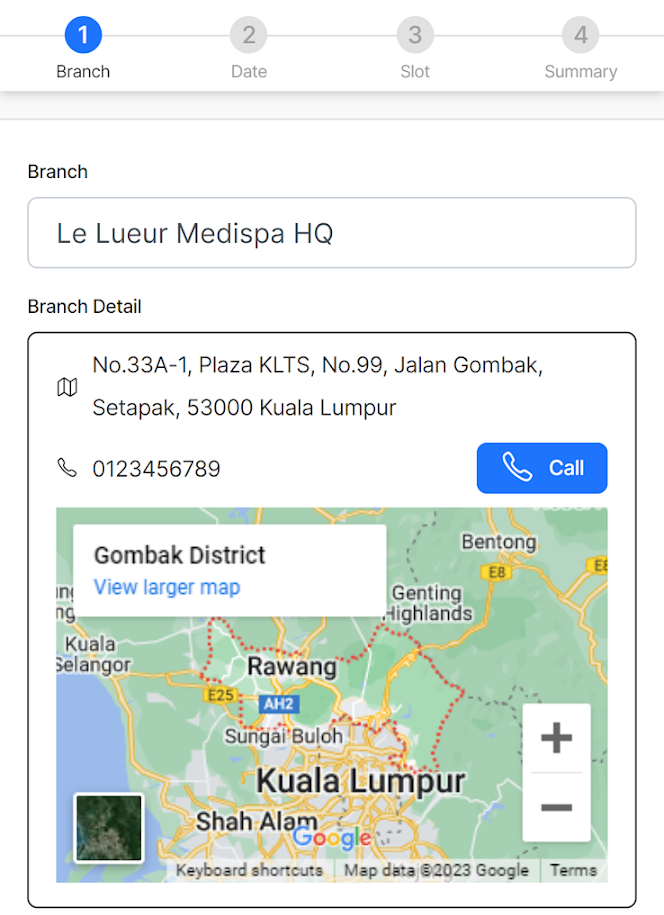The image size is (664, 915).
Task: Click the map's Keyboard shortcuts button
Action: click(249, 870)
